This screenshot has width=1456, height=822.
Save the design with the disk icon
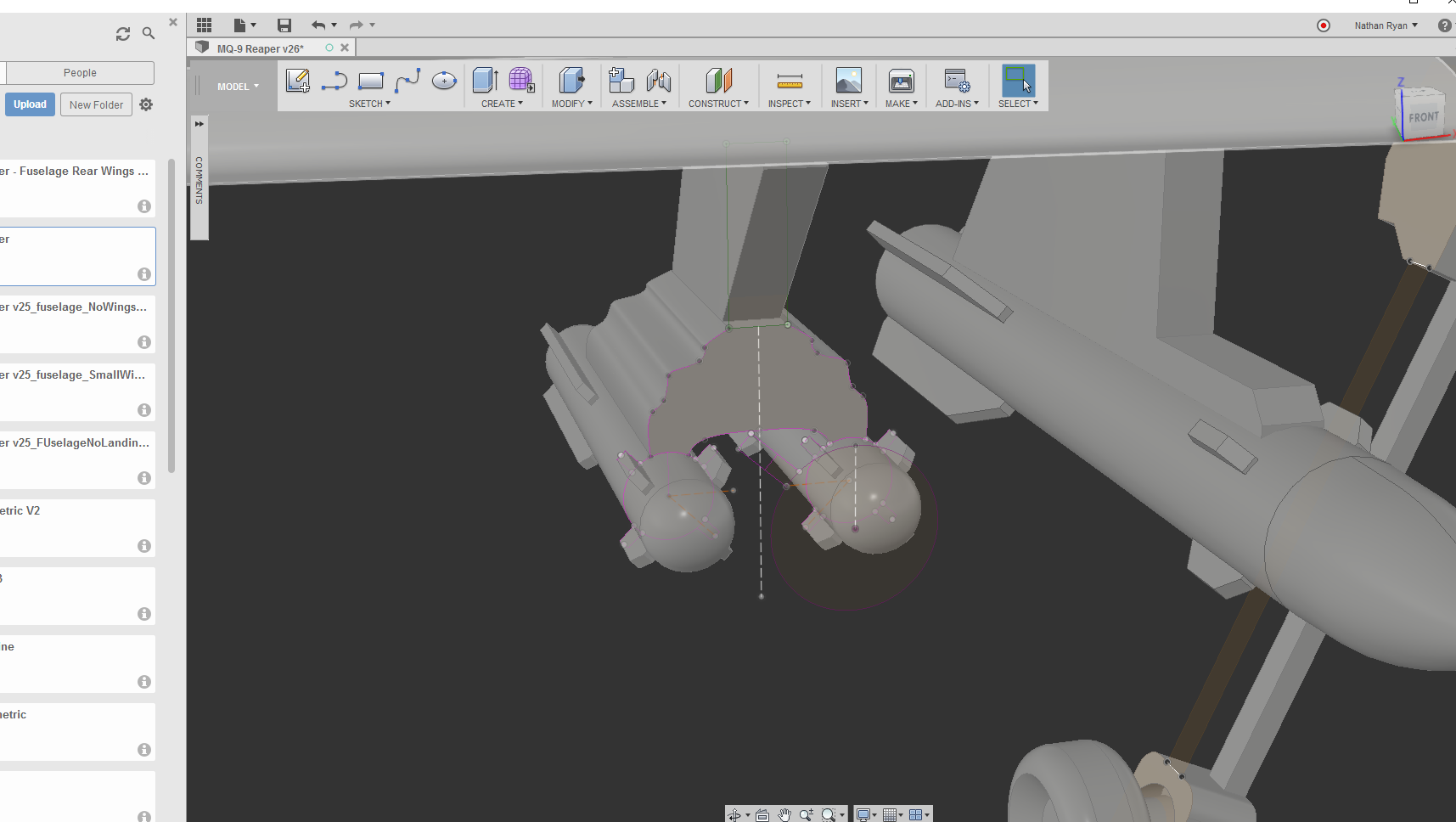point(284,25)
